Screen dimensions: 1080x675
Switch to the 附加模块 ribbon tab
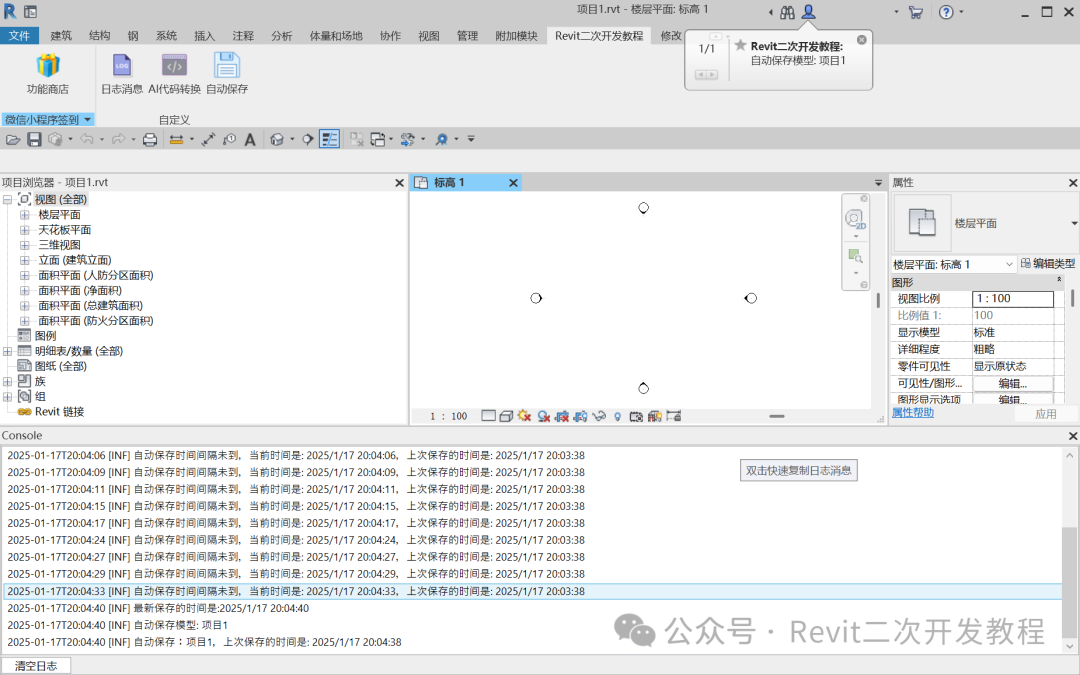click(516, 36)
